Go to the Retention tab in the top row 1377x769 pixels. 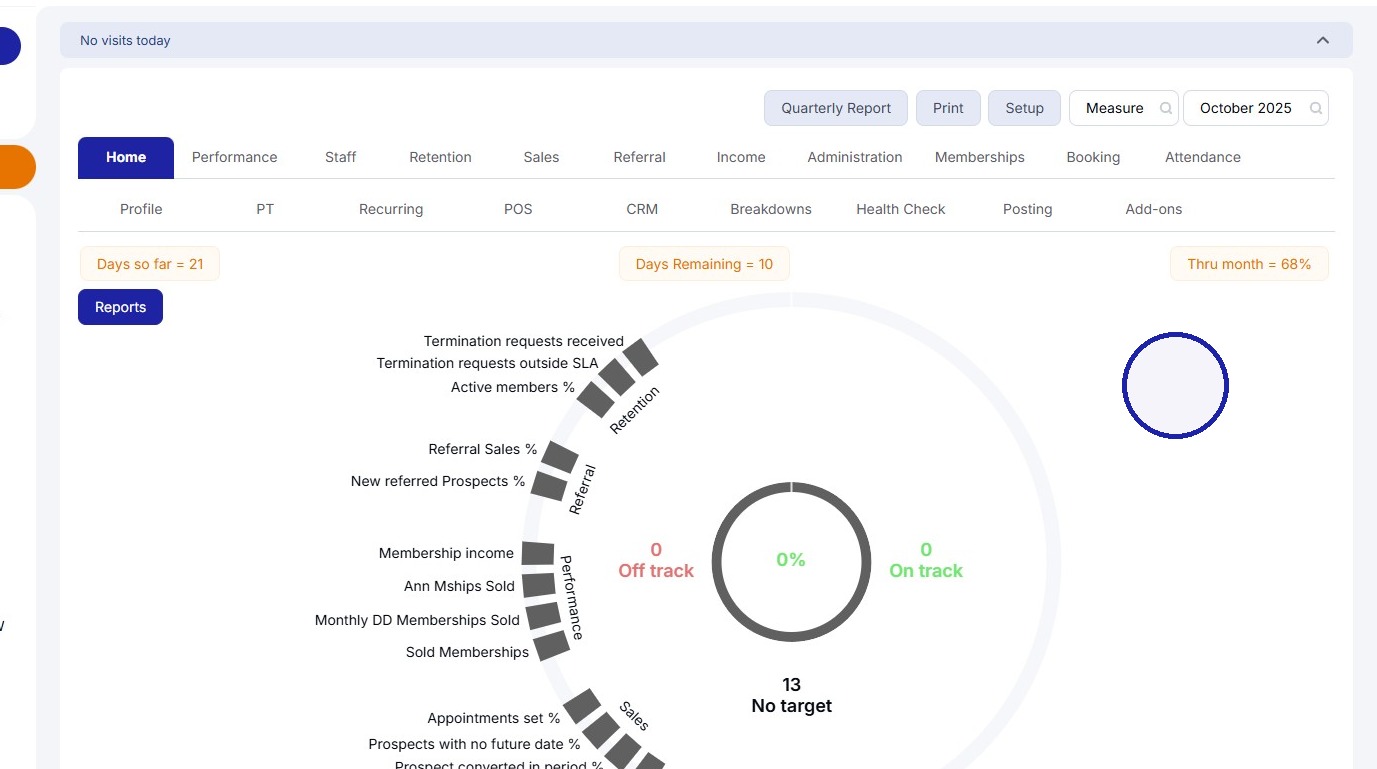pyautogui.click(x=440, y=157)
